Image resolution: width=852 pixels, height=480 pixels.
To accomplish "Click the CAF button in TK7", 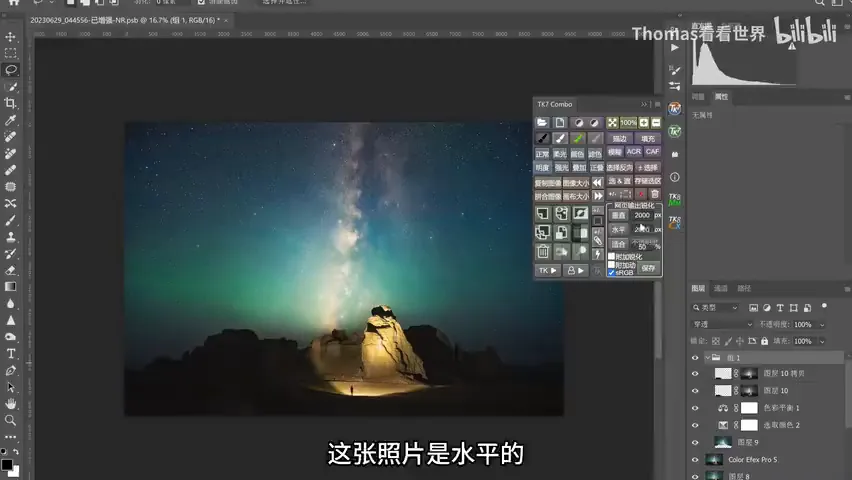I will pos(653,152).
